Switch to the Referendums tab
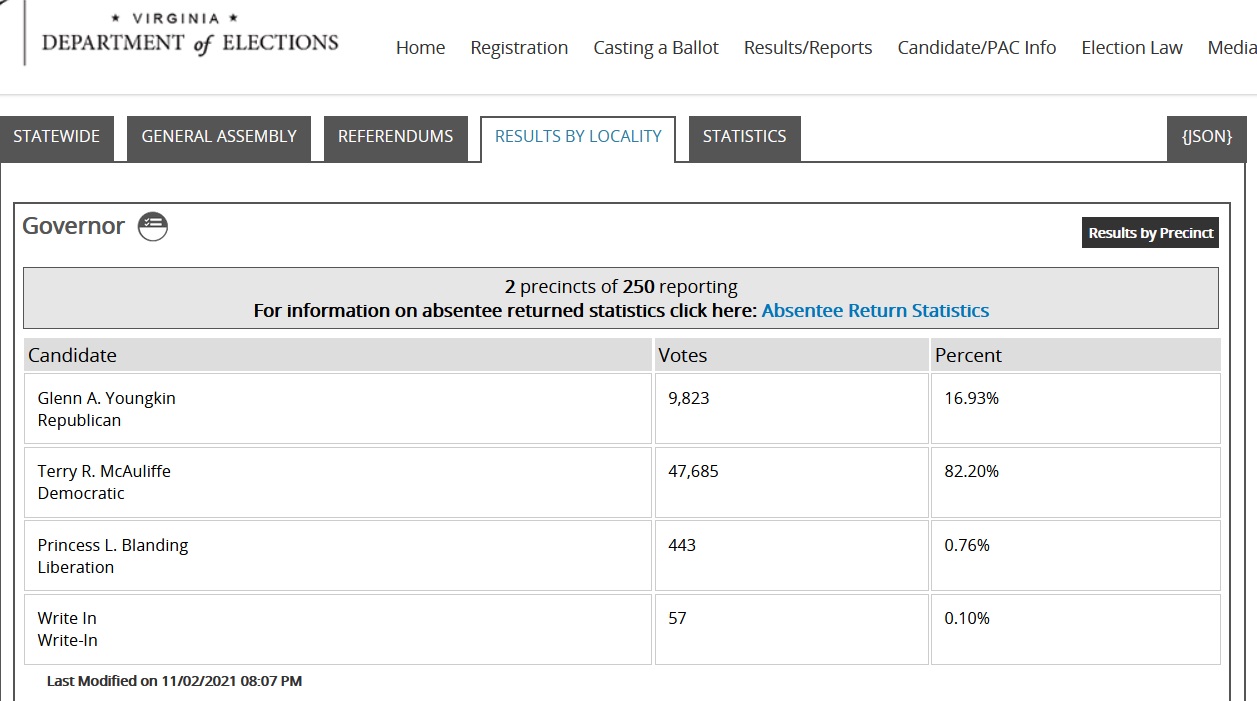 click(395, 138)
